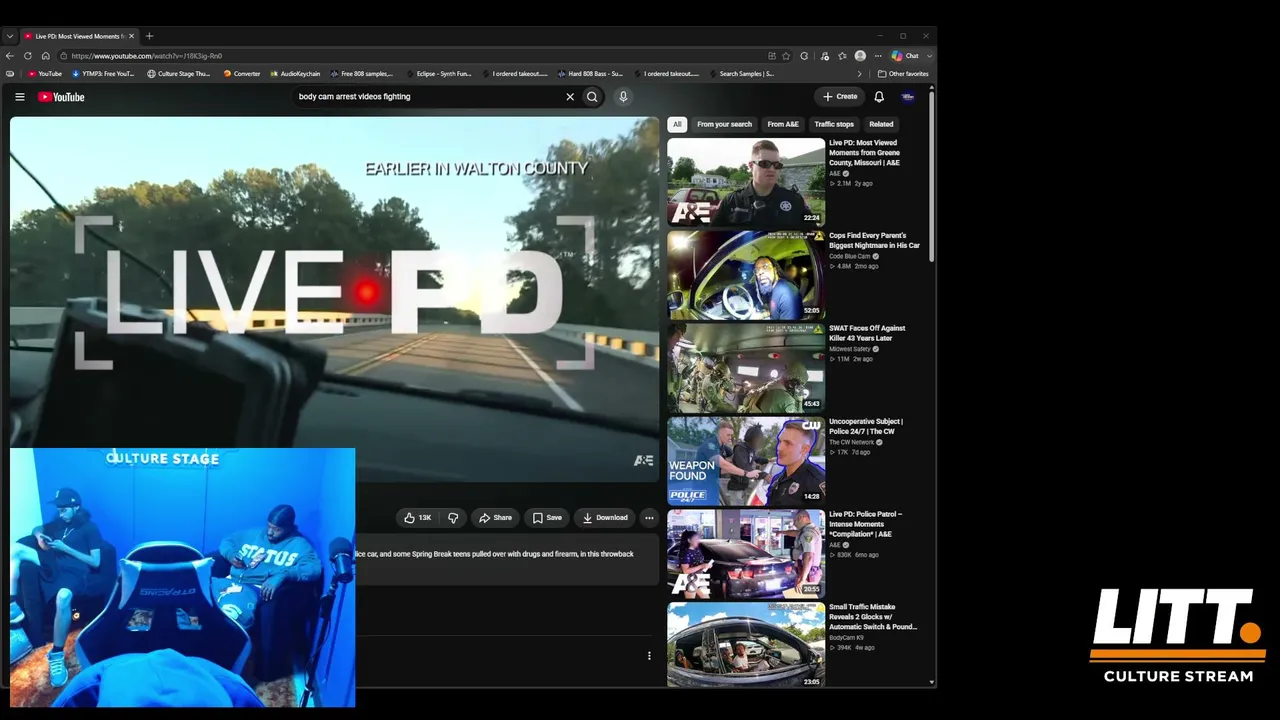
Task: Click the page vertical scrollbar thumb
Action: [932, 177]
